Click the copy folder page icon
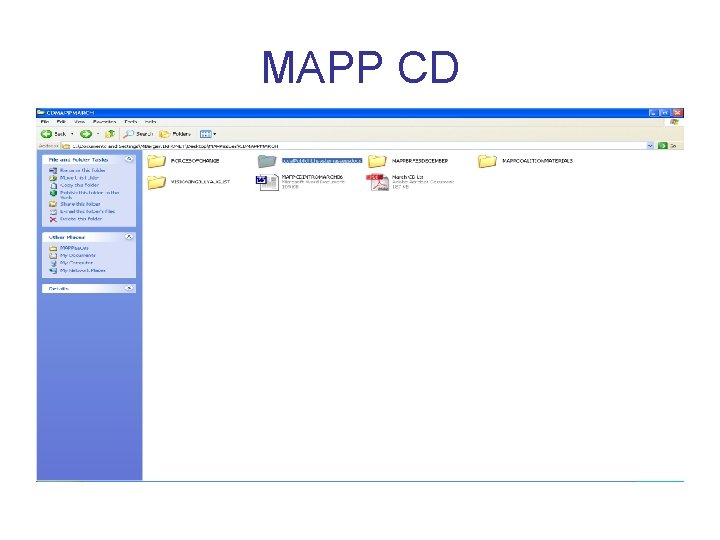 tap(53, 186)
